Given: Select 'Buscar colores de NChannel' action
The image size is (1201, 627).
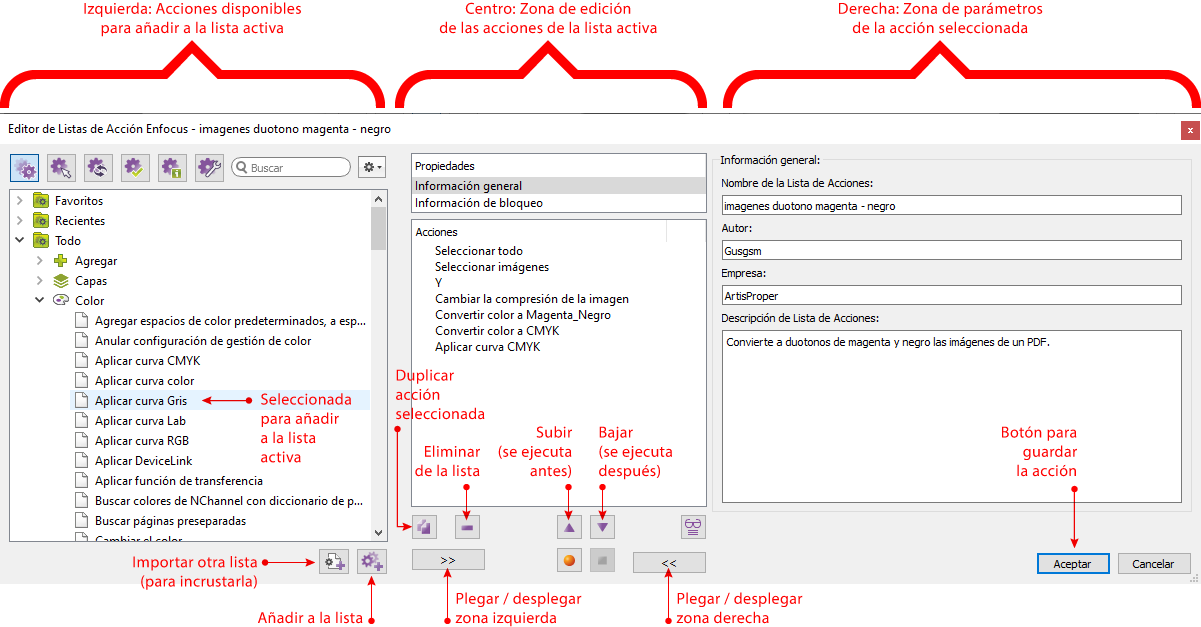Looking at the screenshot, I should pyautogui.click(x=231, y=501).
